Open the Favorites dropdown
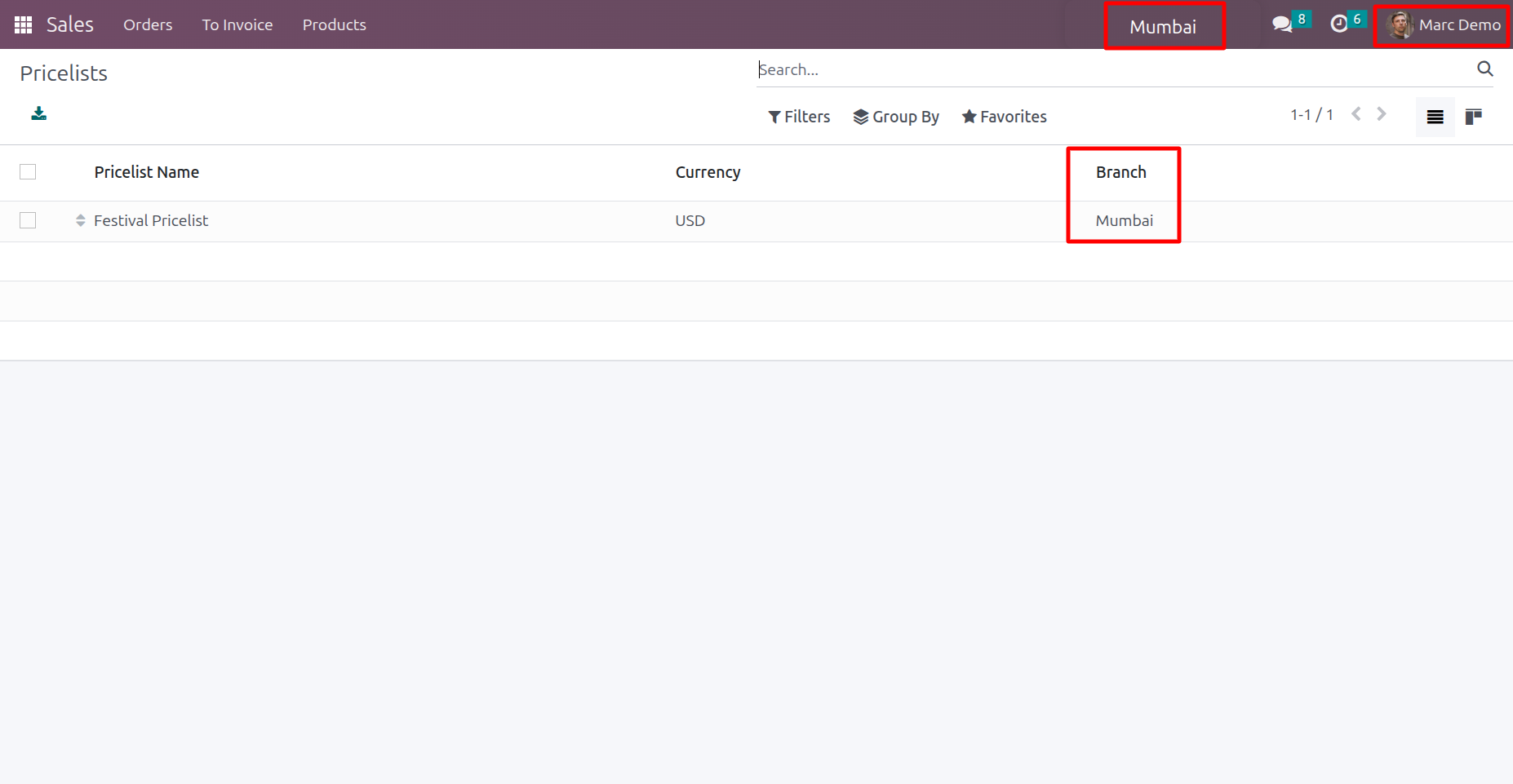The image size is (1513, 784). coord(1004,117)
